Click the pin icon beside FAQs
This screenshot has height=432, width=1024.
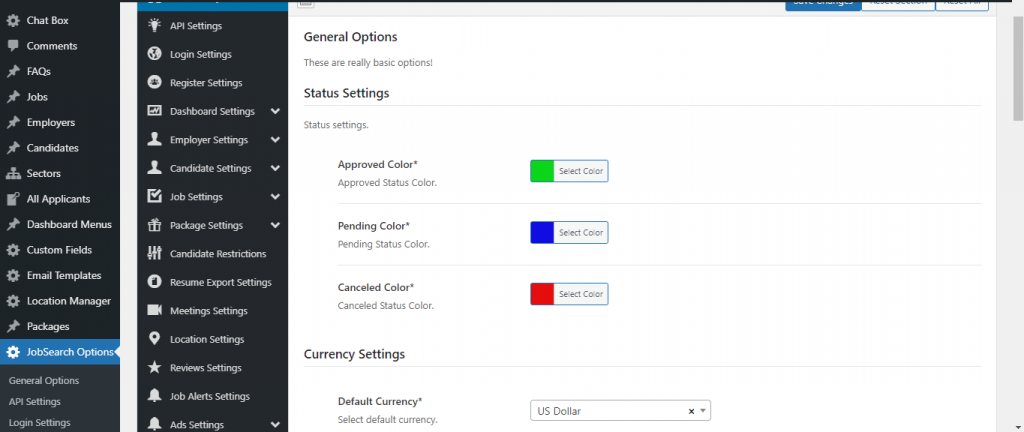(12, 71)
